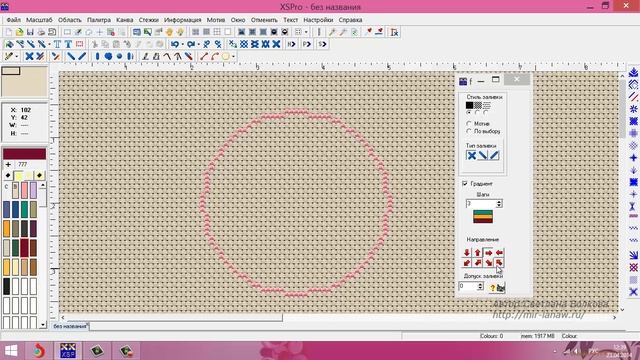Click the Print icon in toolbar

click(41, 32)
